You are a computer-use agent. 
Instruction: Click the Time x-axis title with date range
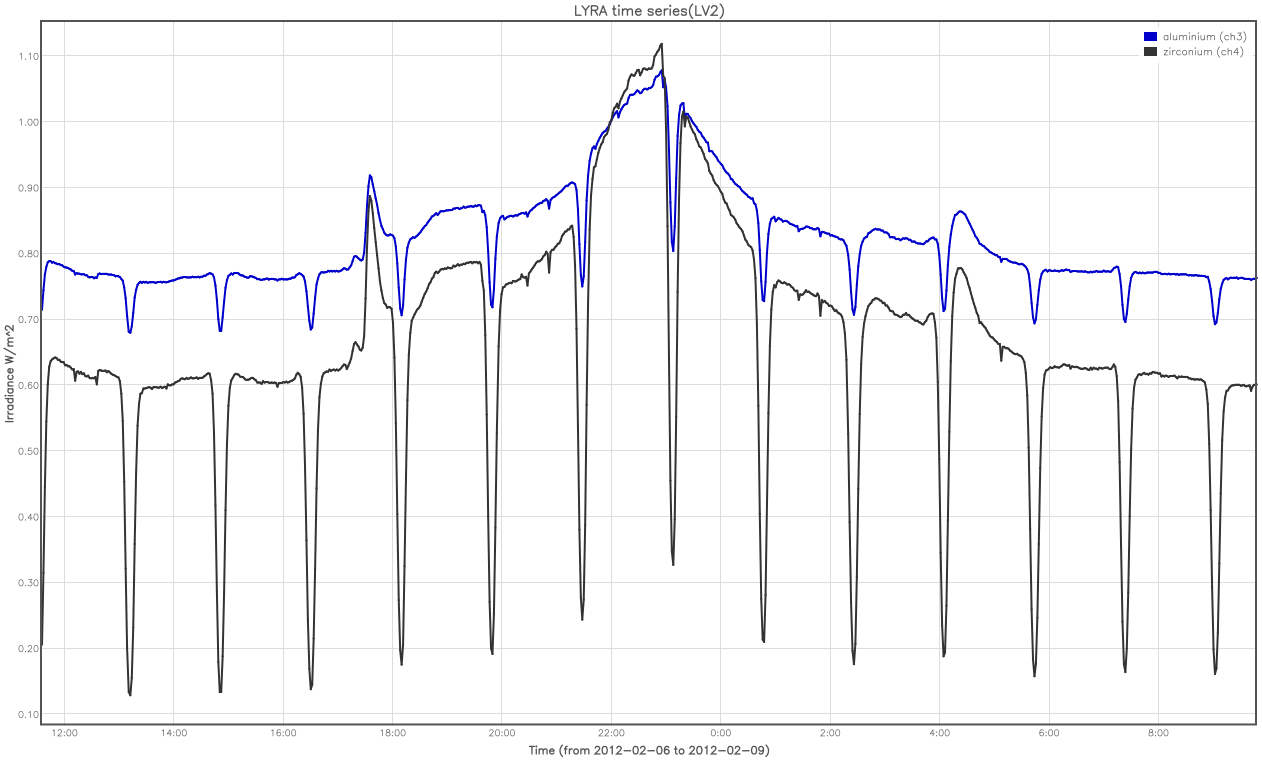[649, 750]
